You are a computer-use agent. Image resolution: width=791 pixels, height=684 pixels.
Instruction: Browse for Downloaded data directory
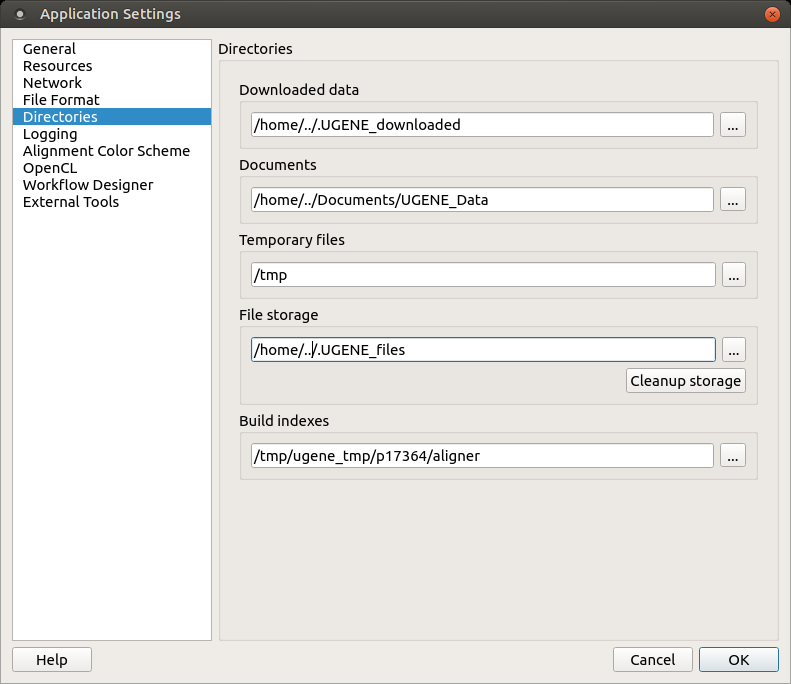[732, 125]
